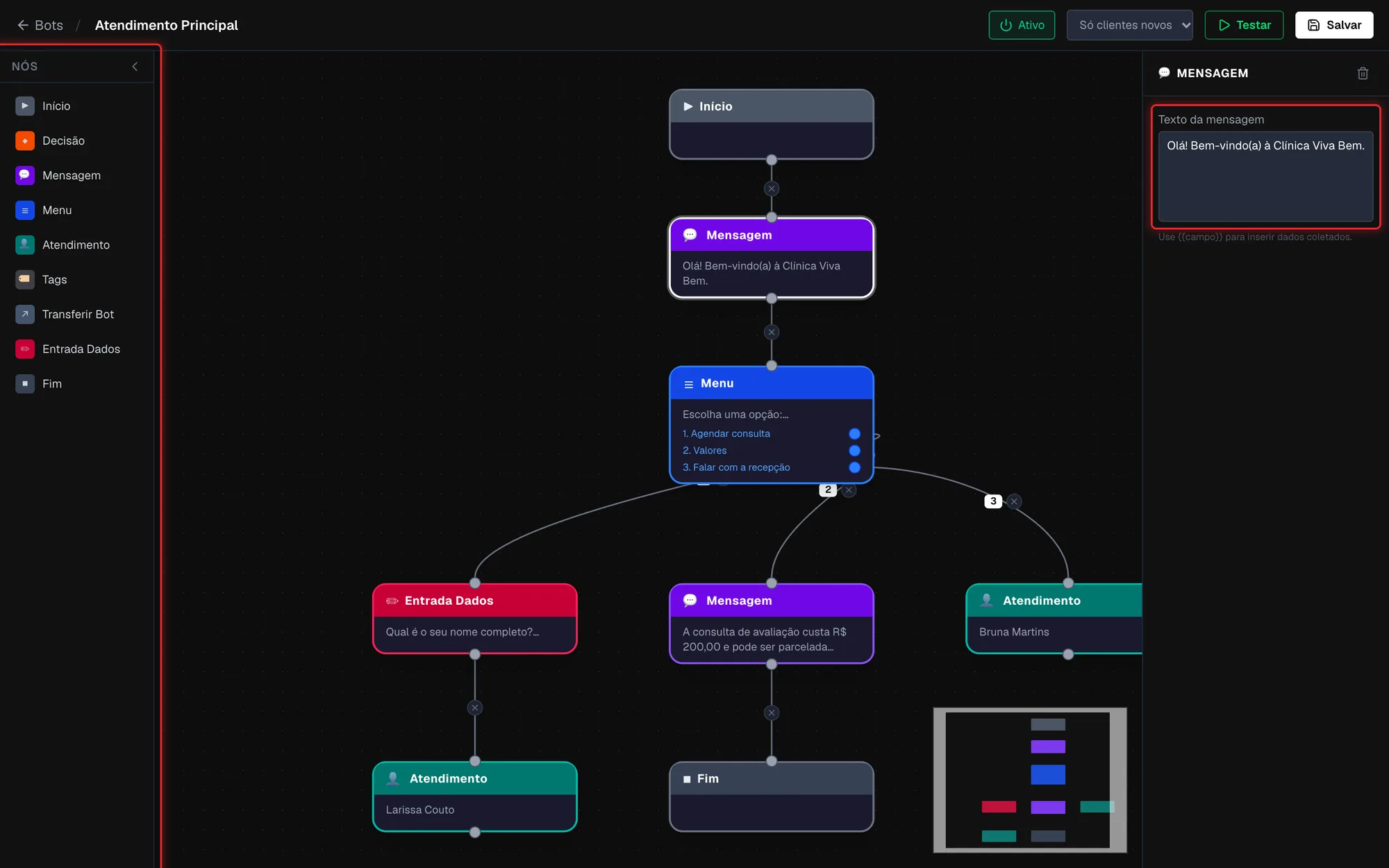Remove the connection between Mensagem and Menu
1389x868 pixels.
click(772, 332)
